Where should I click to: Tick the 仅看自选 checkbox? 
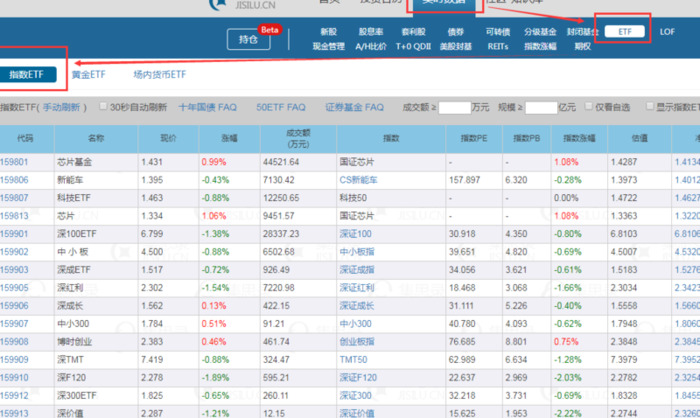[588, 106]
